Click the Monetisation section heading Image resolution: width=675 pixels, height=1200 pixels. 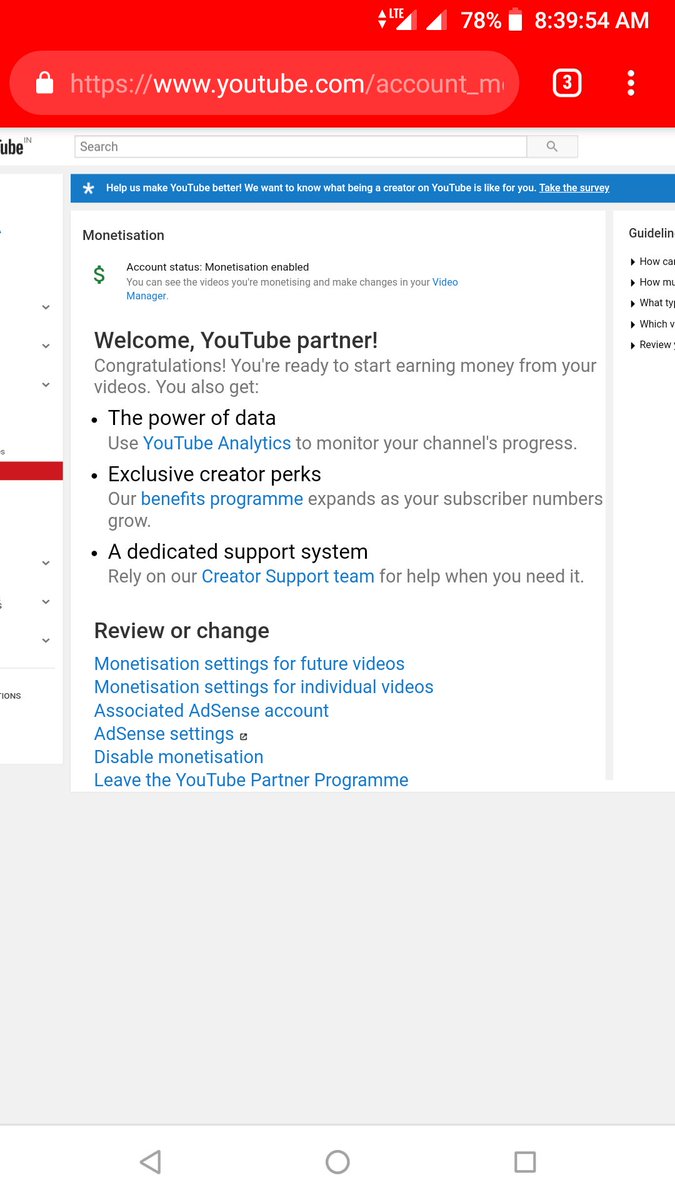tap(123, 235)
